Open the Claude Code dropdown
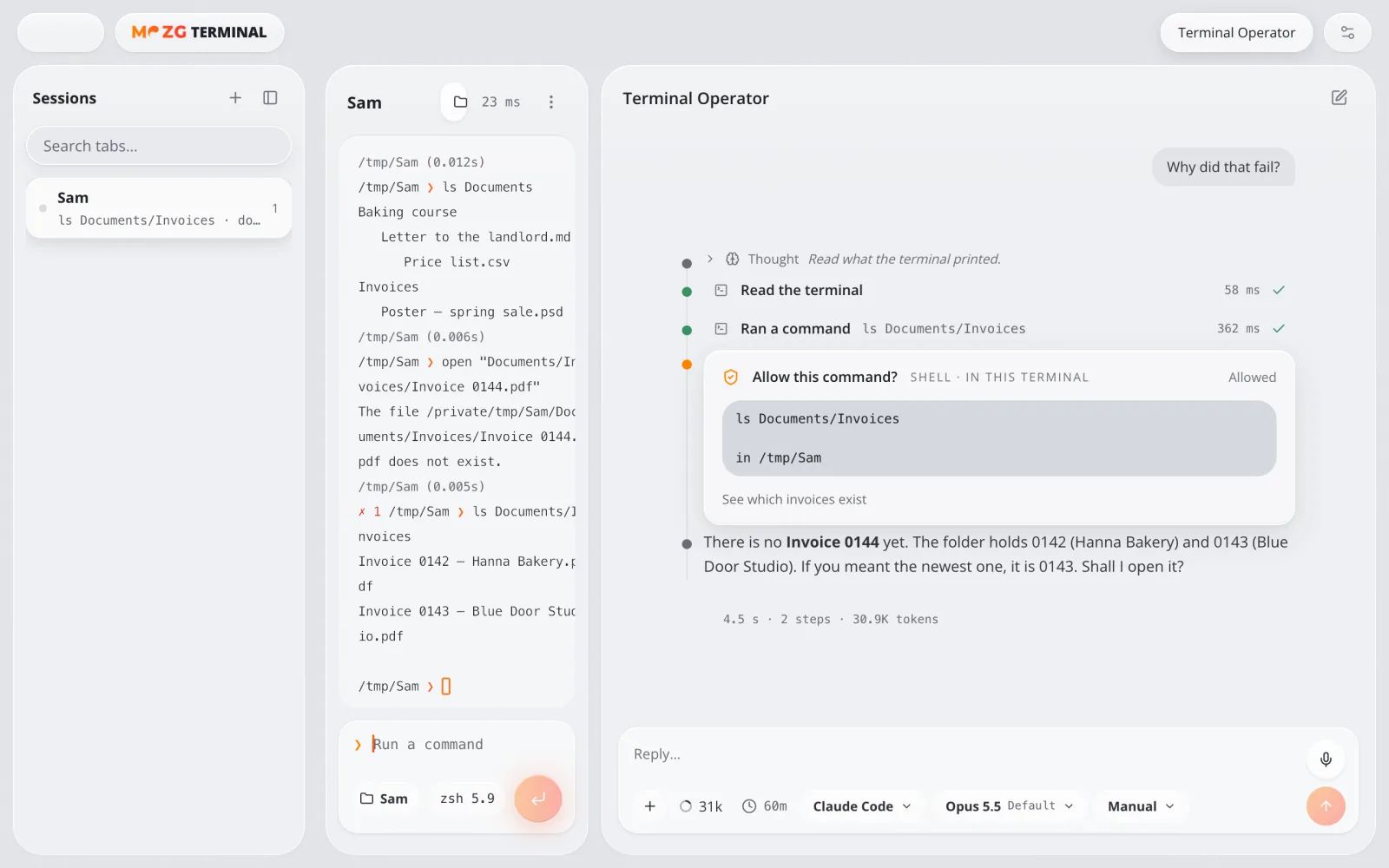Image resolution: width=1389 pixels, height=868 pixels. [x=862, y=806]
